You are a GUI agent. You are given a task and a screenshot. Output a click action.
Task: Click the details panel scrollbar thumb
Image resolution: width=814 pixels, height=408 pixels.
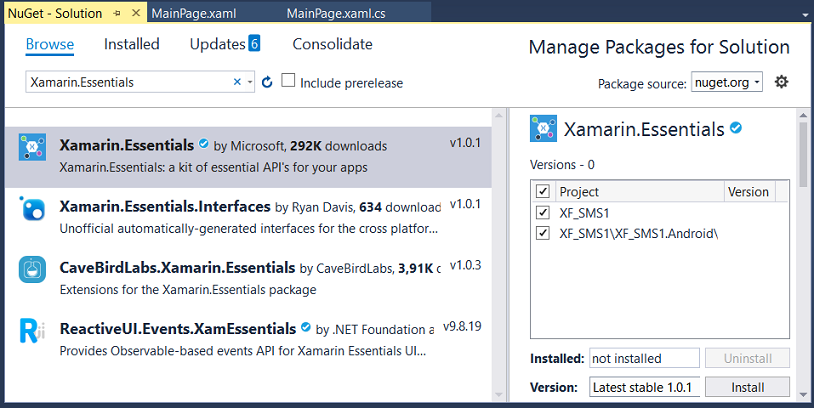pyautogui.click(x=803, y=155)
